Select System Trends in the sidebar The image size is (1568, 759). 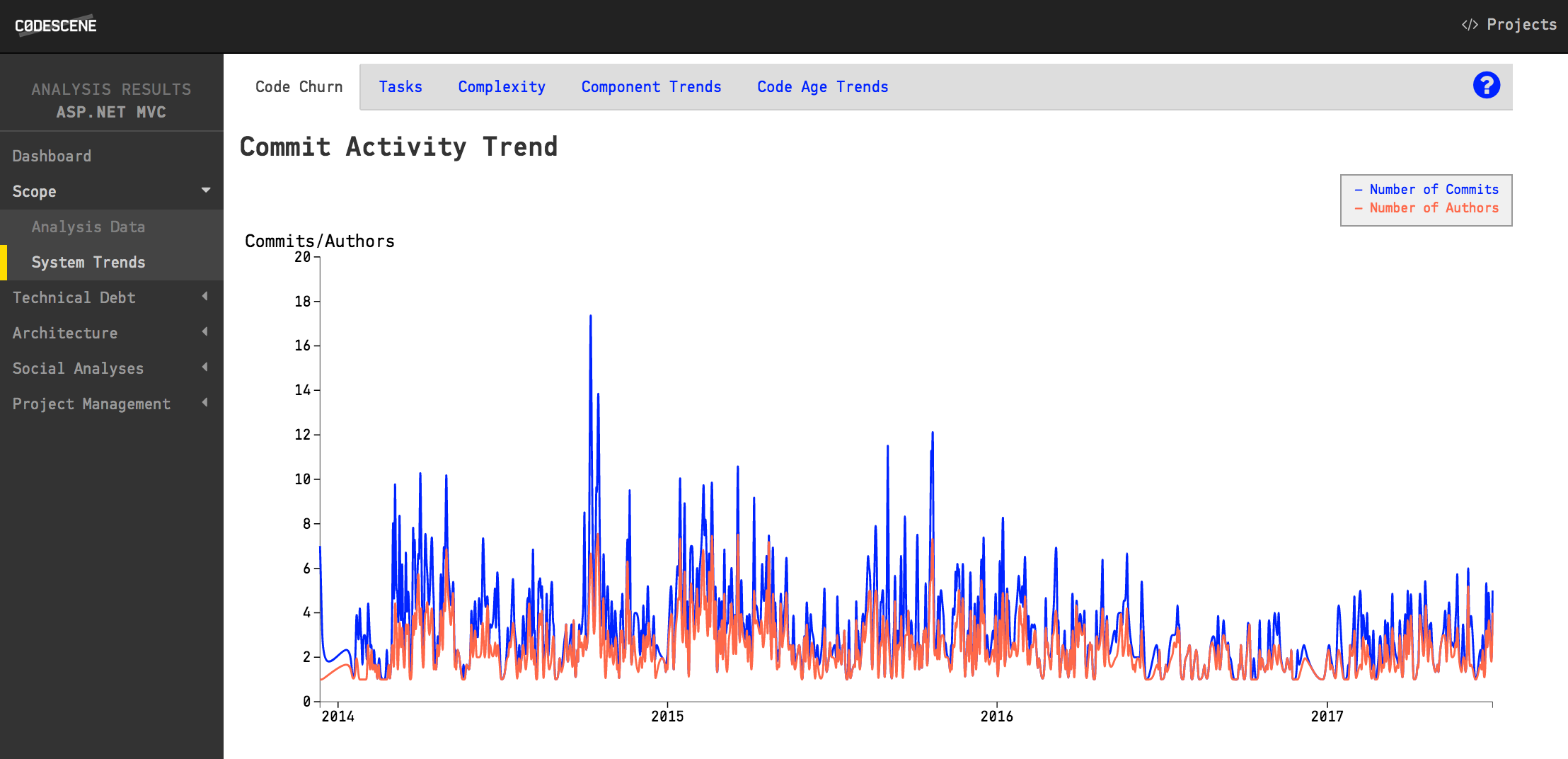88,262
